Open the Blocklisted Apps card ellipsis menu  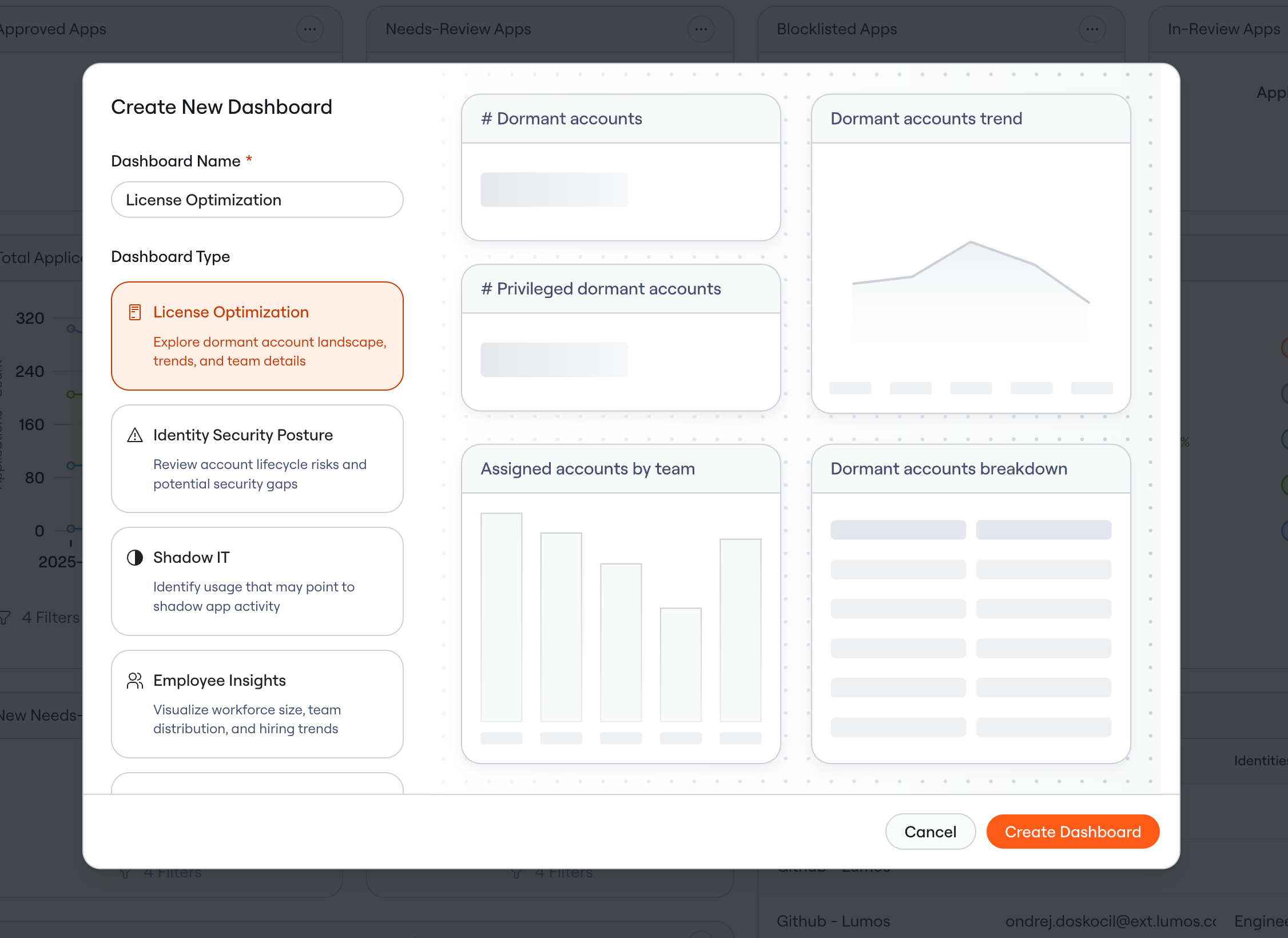[x=1092, y=29]
